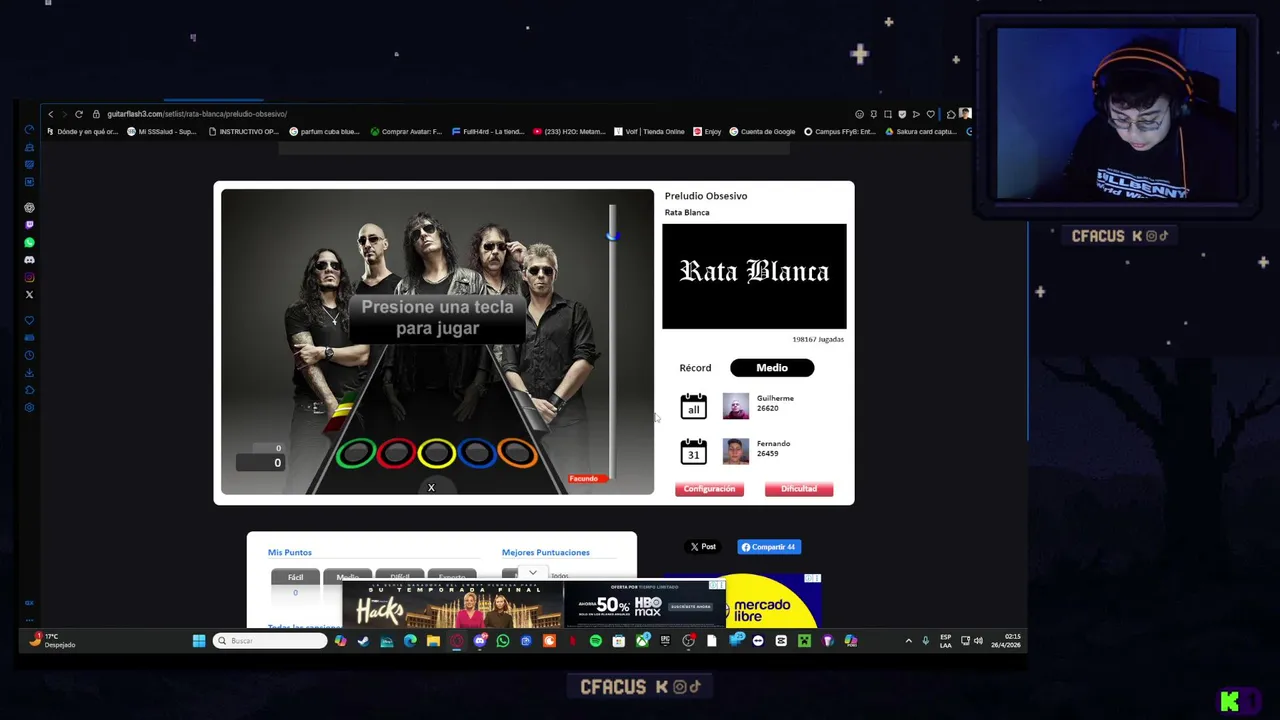Viewport: 1280px width, 720px height.
Task: Open WhatsApp in the browser sidebar
Action: [x=29, y=243]
